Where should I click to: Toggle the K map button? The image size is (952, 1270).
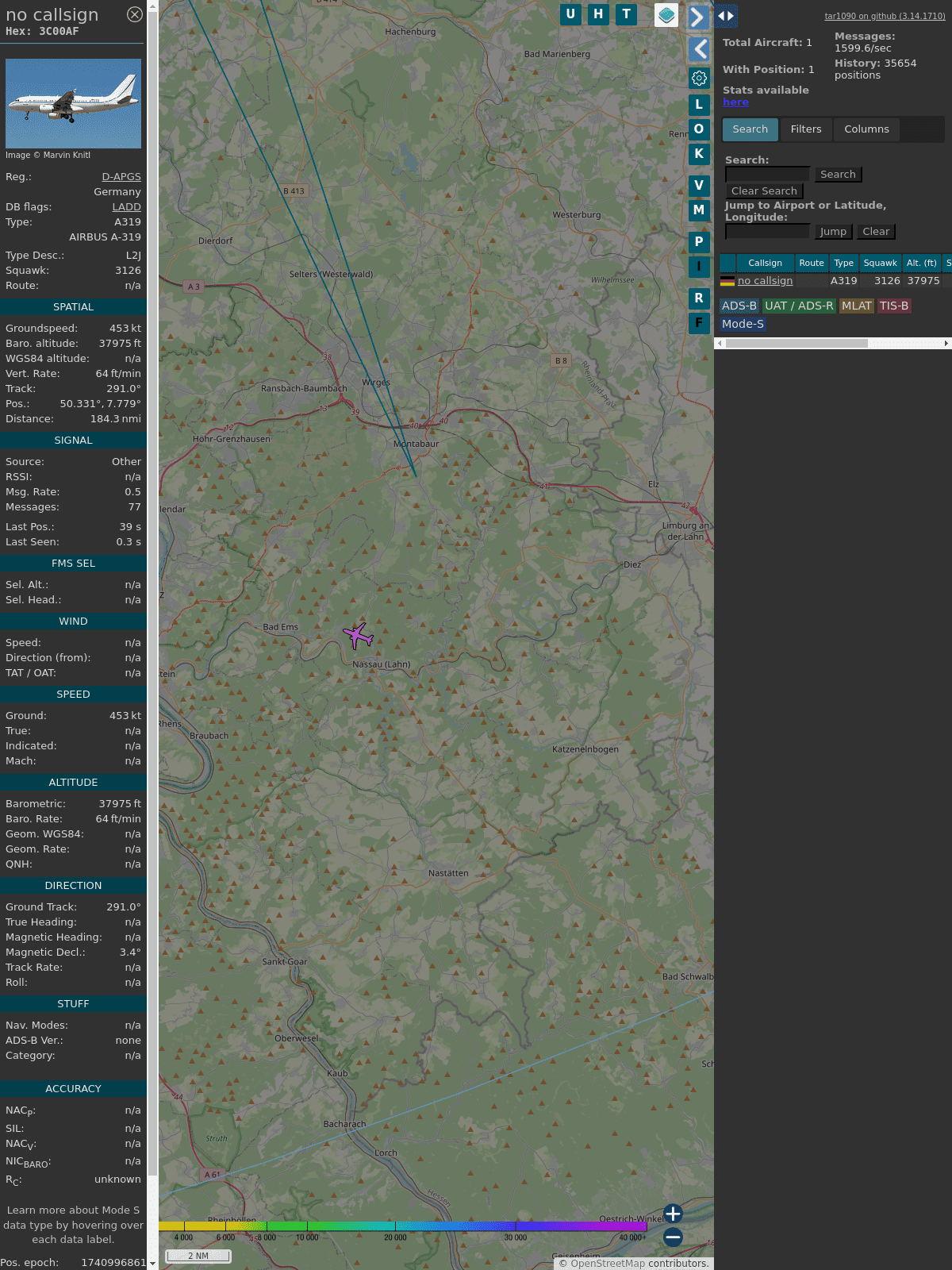tap(699, 154)
